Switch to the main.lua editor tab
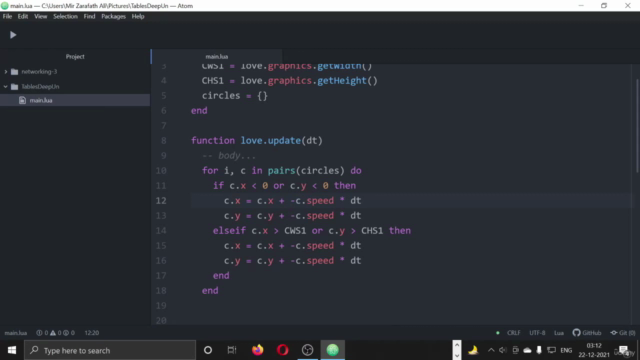The image size is (640, 360). [217, 56]
